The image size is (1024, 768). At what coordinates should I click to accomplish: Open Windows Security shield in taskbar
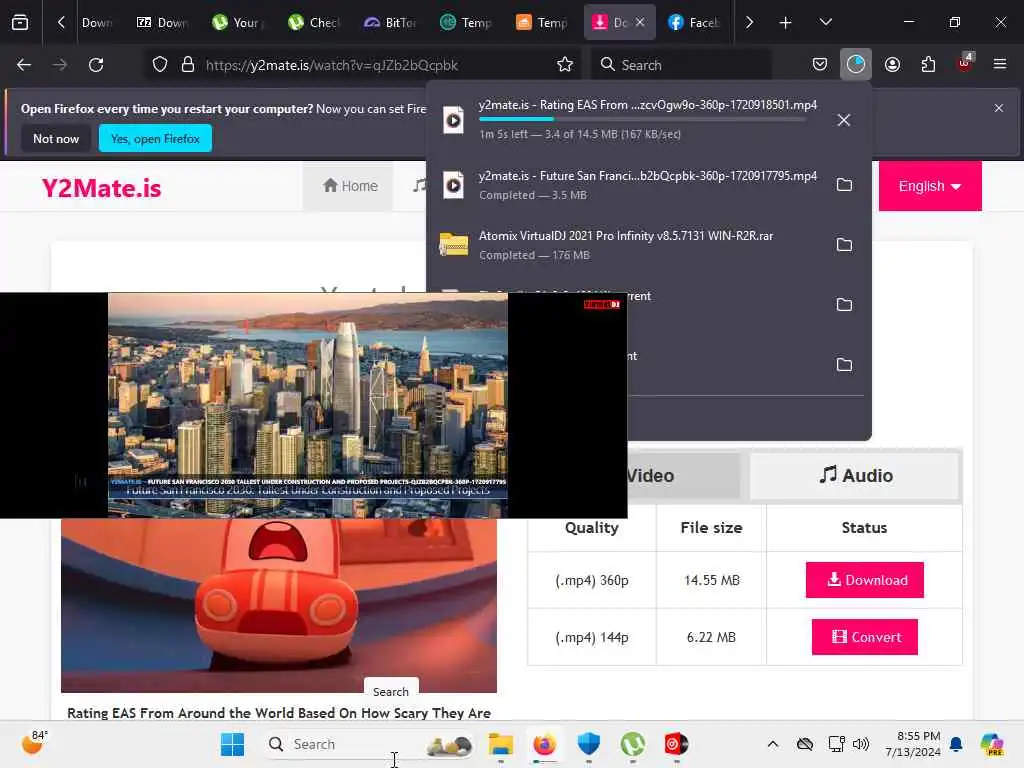click(x=589, y=744)
